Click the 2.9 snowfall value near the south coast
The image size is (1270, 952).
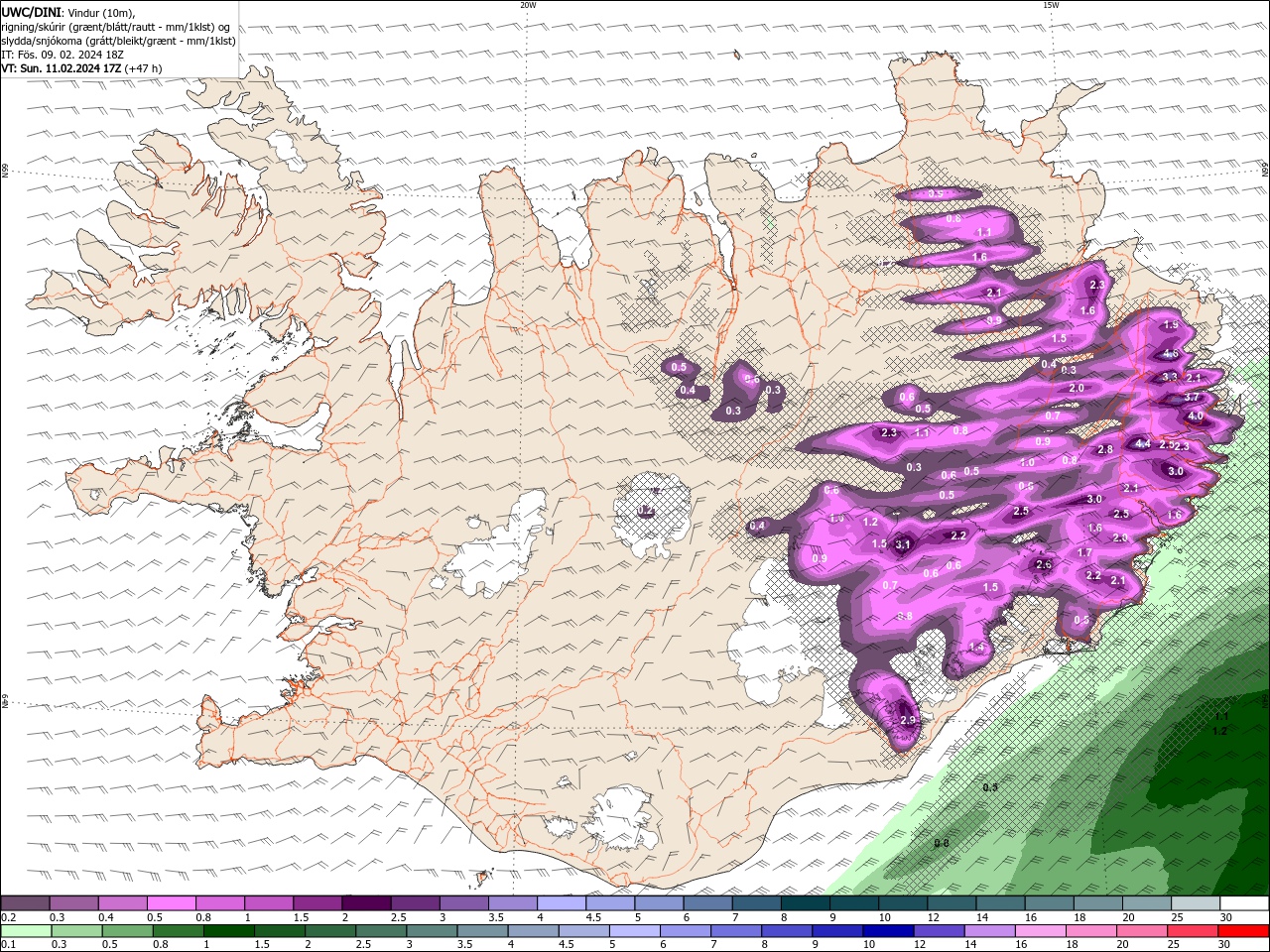(x=907, y=720)
